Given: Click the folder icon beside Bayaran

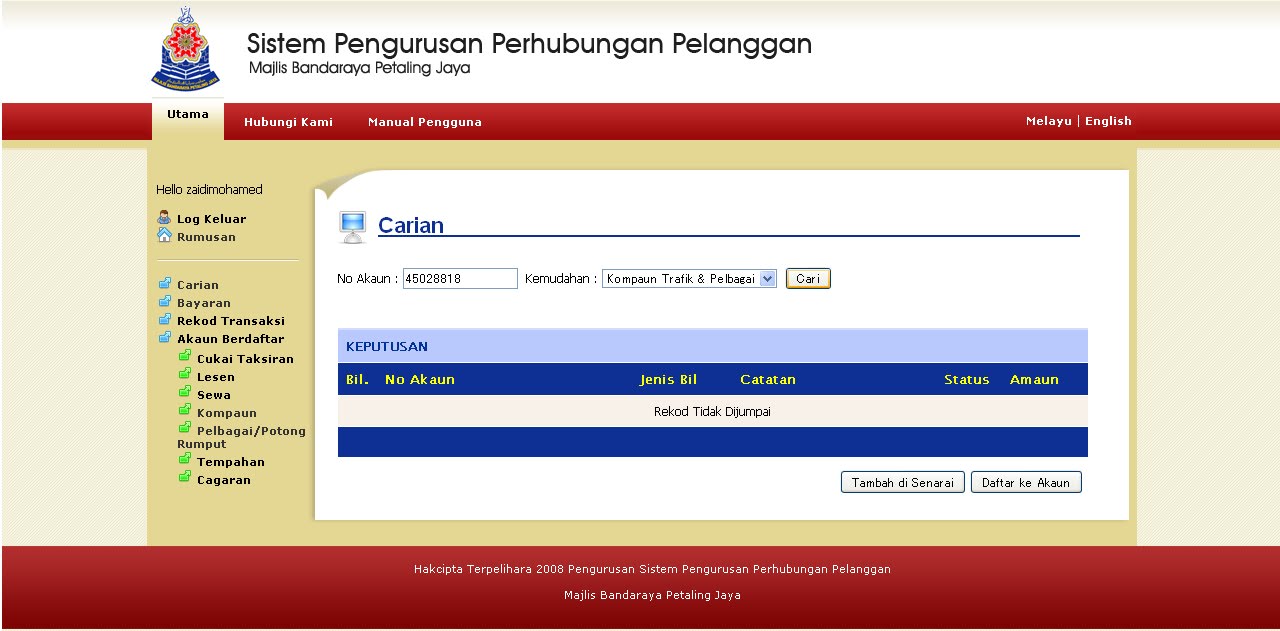Looking at the screenshot, I should pos(164,301).
